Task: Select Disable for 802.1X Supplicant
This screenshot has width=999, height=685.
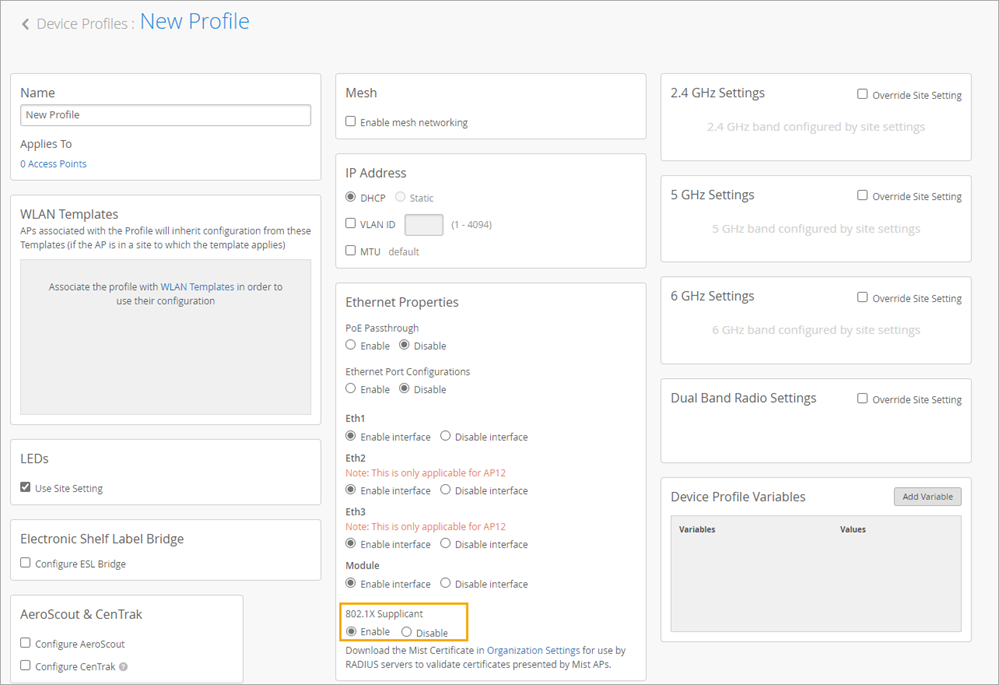Action: coord(406,632)
